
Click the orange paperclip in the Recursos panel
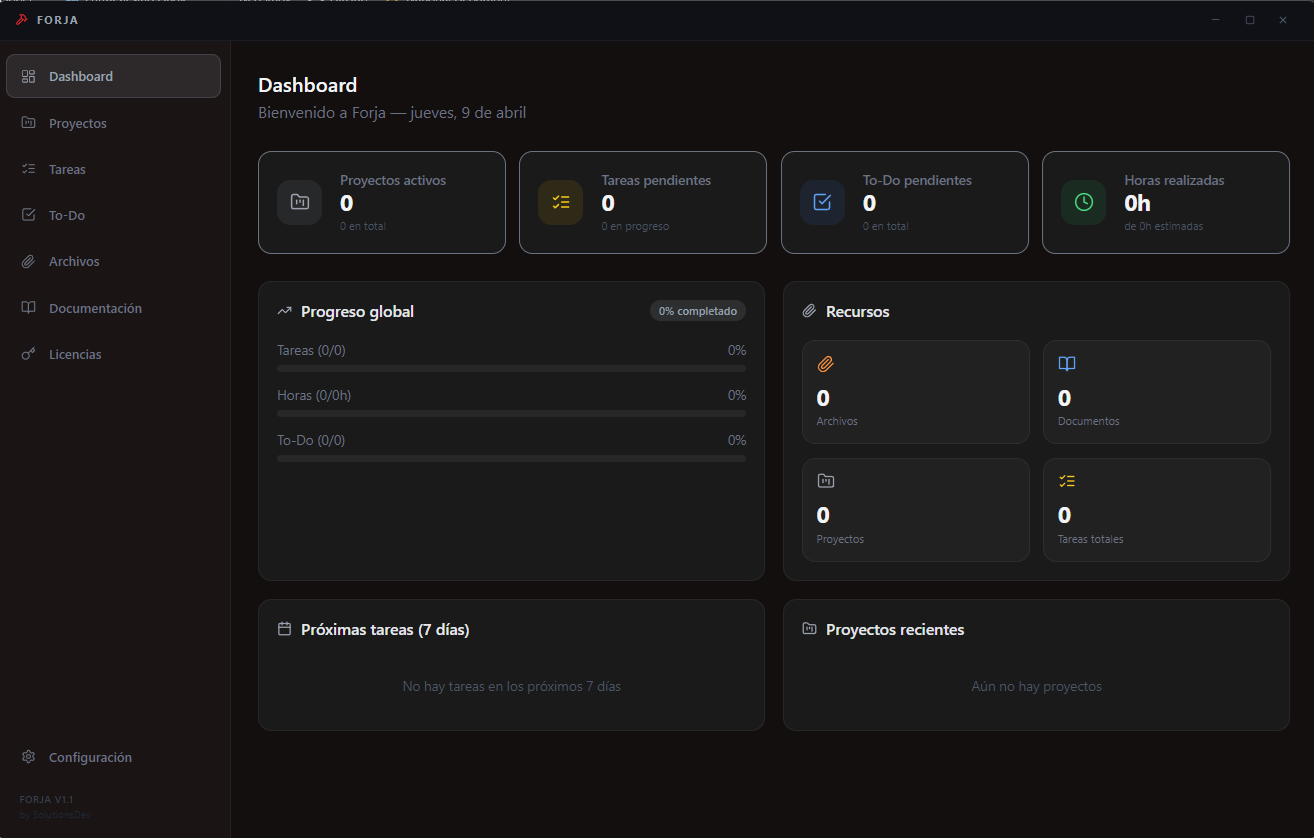click(x=825, y=365)
